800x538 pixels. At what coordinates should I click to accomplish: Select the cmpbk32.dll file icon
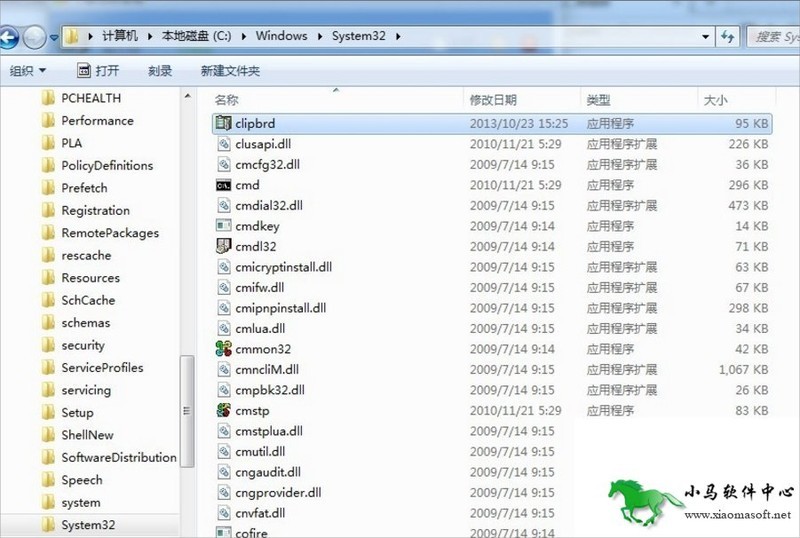(223, 390)
